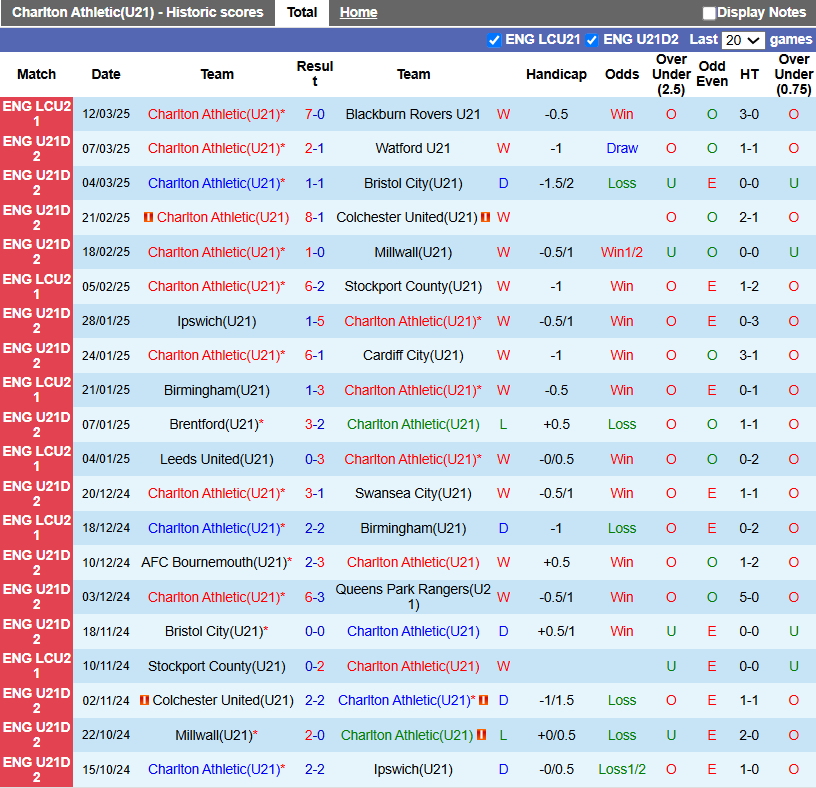Click the Charlton Athletic(U21) Historic scores title
Screen dimensions: 816x788
click(137, 12)
